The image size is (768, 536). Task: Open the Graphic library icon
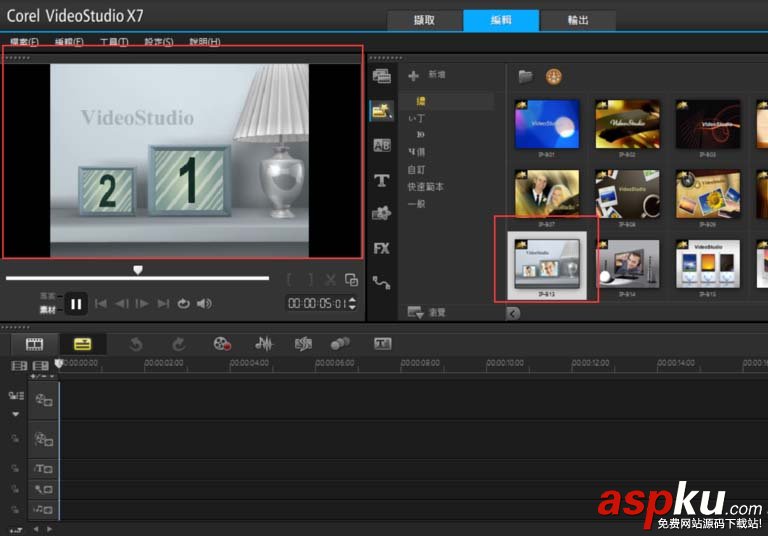click(x=382, y=213)
